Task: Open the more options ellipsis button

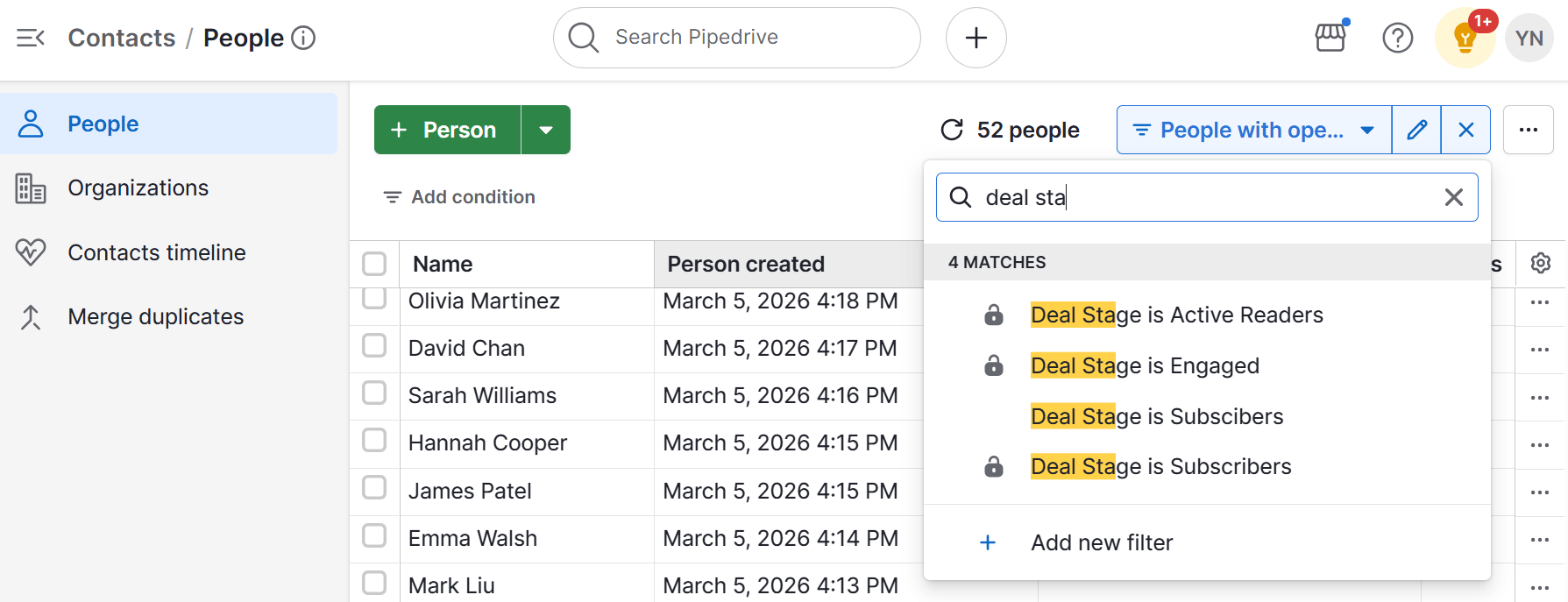Action: tap(1529, 130)
